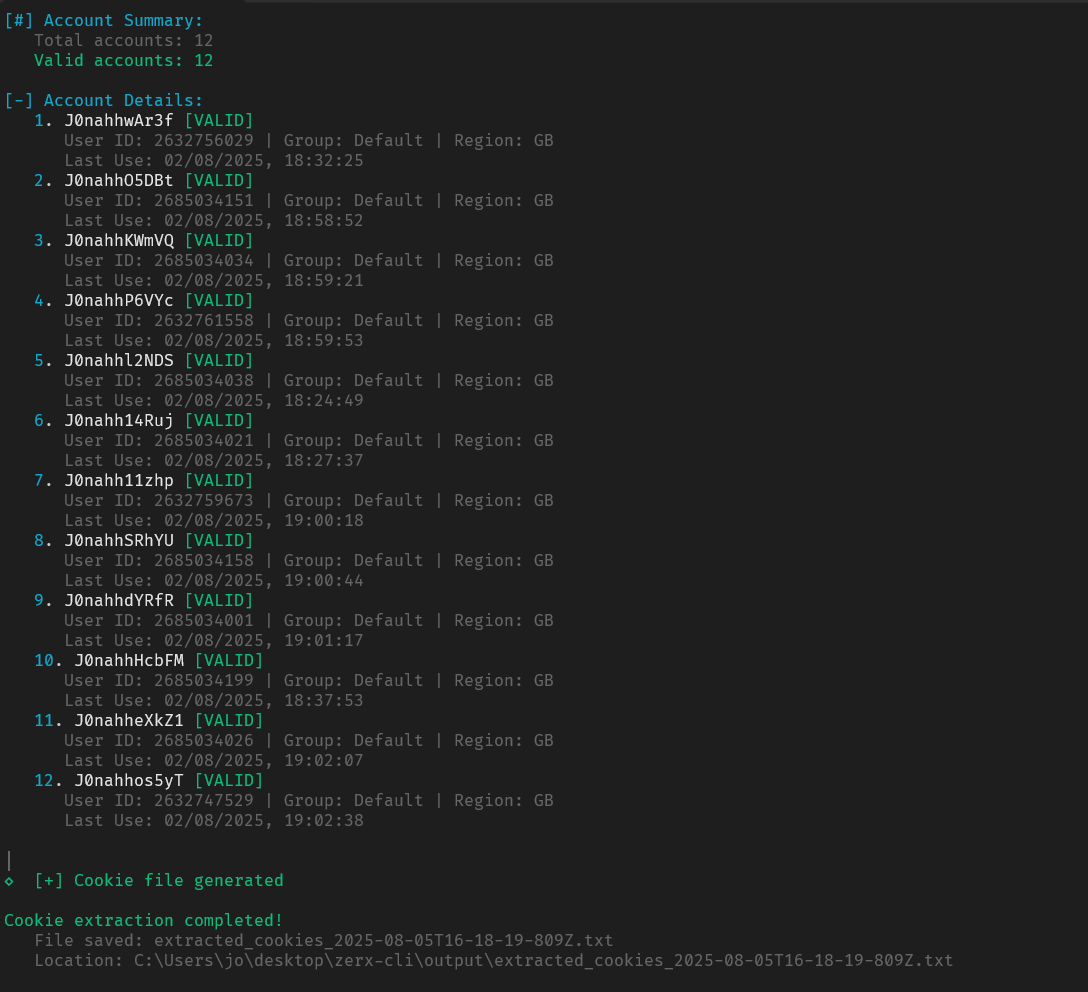The image size is (1088, 992).
Task: Click the [VALID] tag next to J0nahh11zhp
Action: tap(218, 480)
